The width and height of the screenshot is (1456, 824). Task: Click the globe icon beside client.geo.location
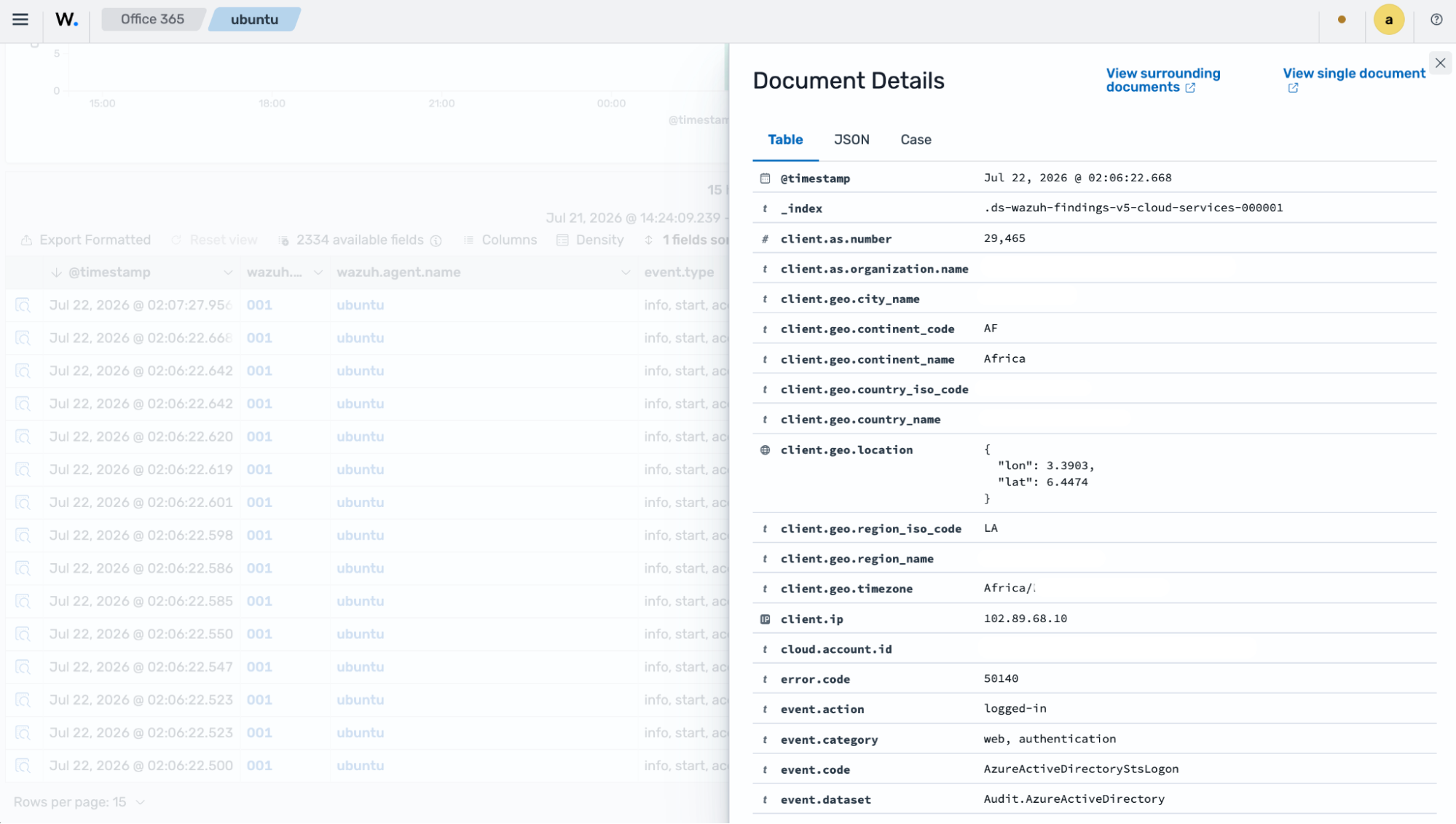(765, 450)
